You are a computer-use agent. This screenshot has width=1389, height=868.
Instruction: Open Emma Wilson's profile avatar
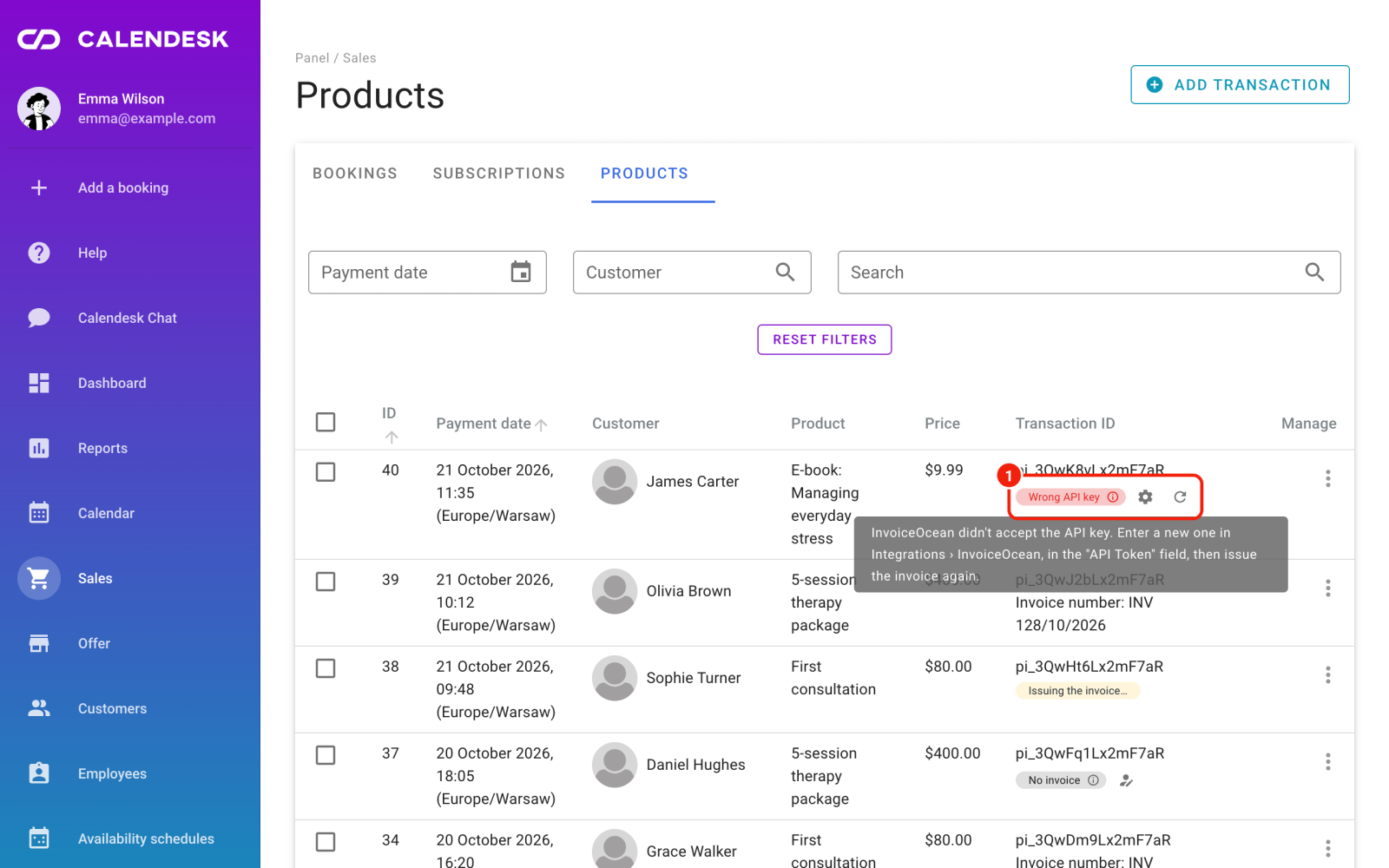pos(39,108)
